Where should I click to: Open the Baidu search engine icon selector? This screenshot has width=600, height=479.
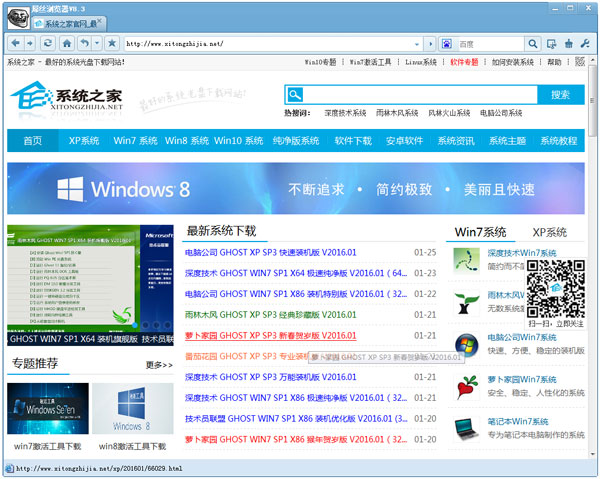coord(447,44)
